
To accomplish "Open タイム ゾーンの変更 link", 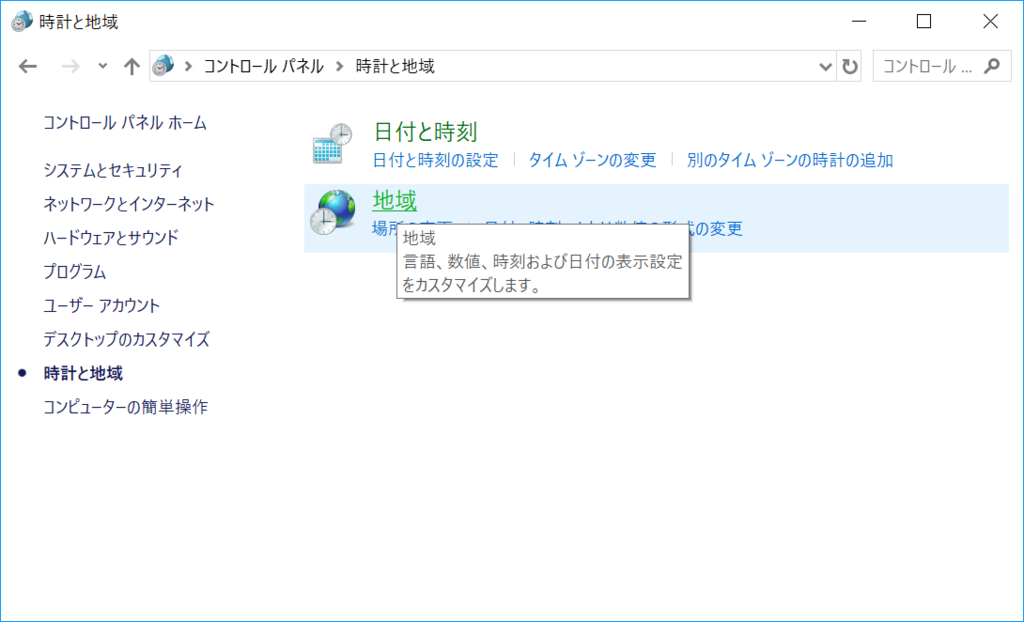I will click(x=592, y=160).
